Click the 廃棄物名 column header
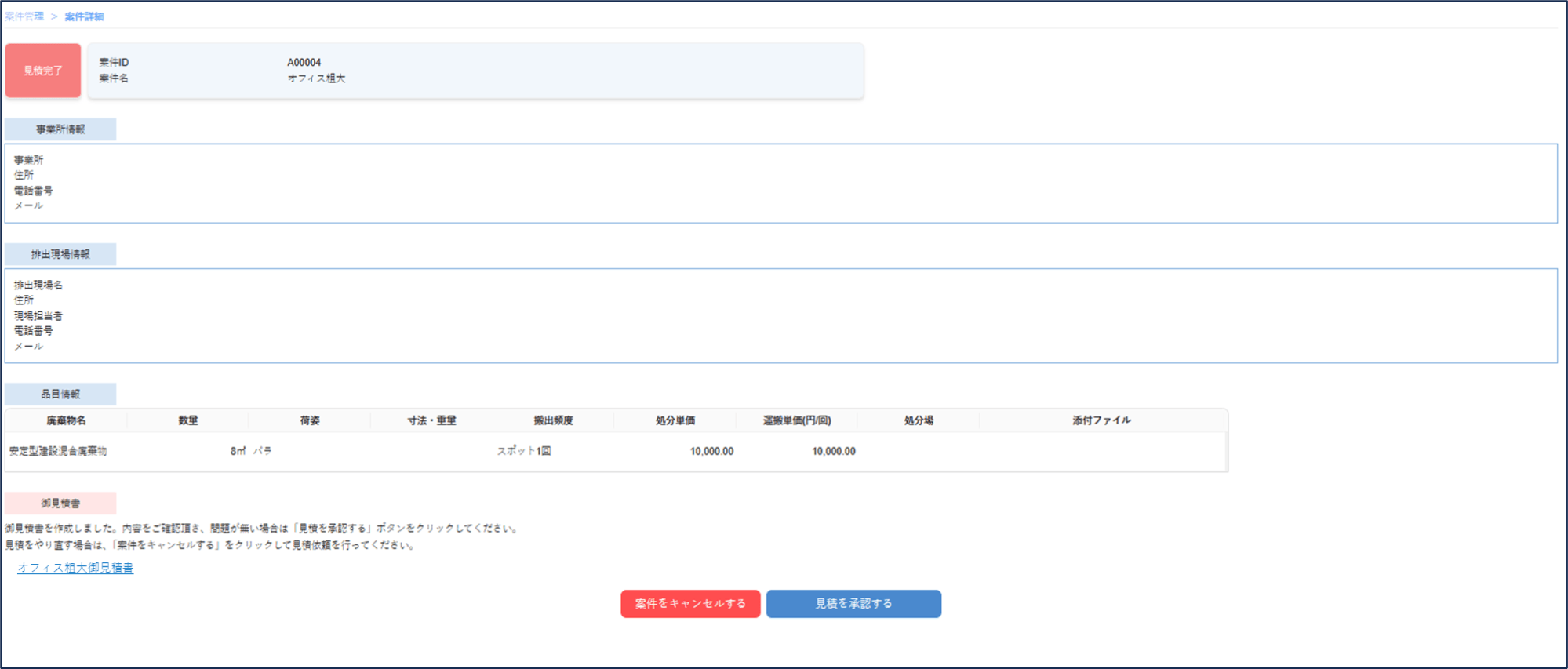1568x669 pixels. (67, 420)
